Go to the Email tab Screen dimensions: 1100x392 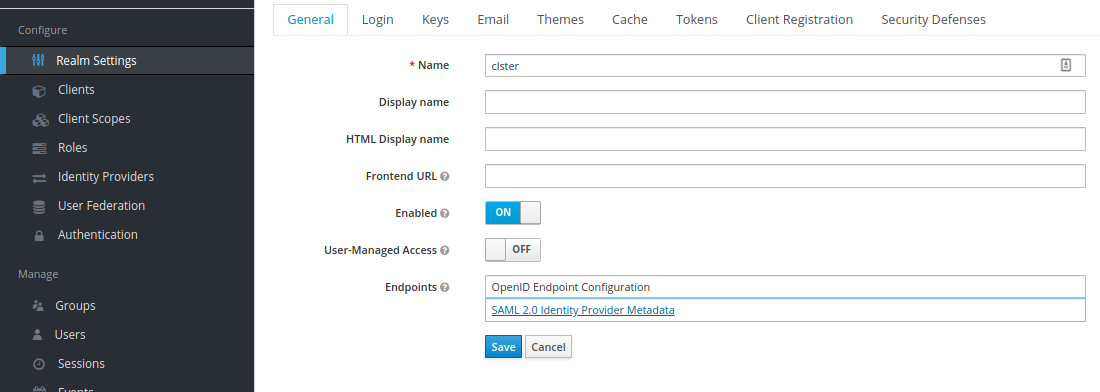coord(493,20)
